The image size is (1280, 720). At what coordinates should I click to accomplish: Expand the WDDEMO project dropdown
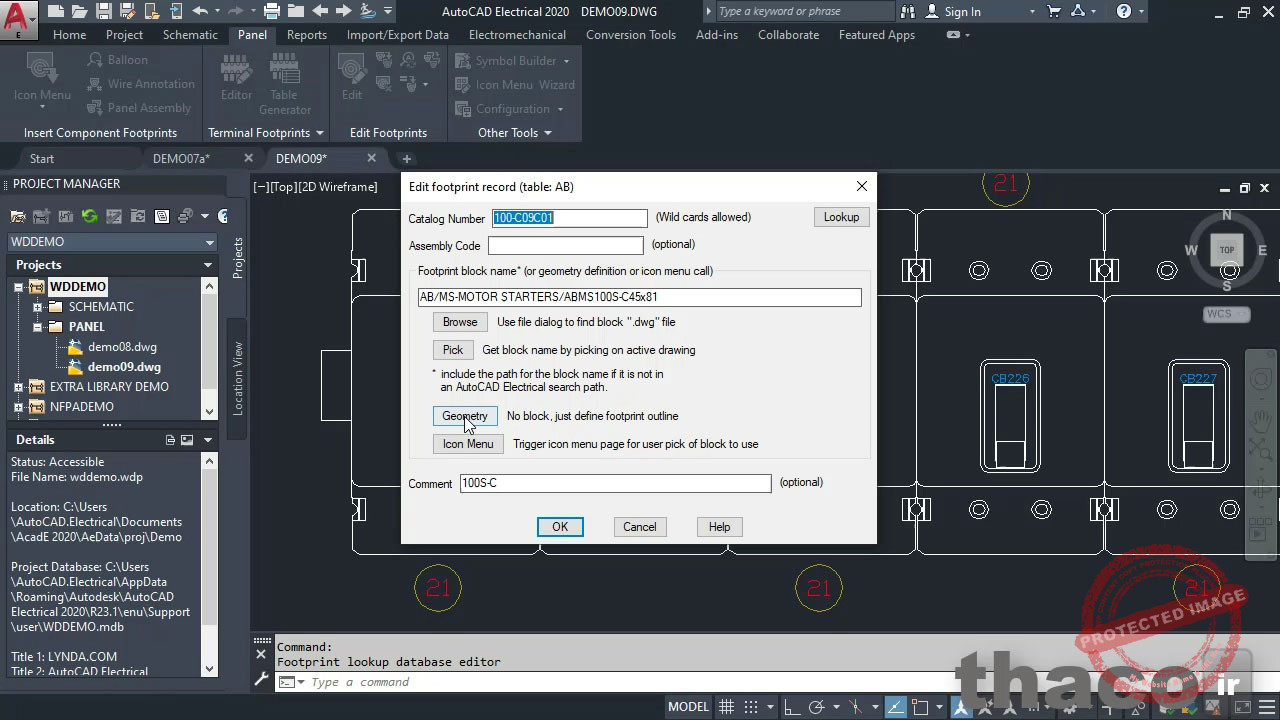click(209, 241)
